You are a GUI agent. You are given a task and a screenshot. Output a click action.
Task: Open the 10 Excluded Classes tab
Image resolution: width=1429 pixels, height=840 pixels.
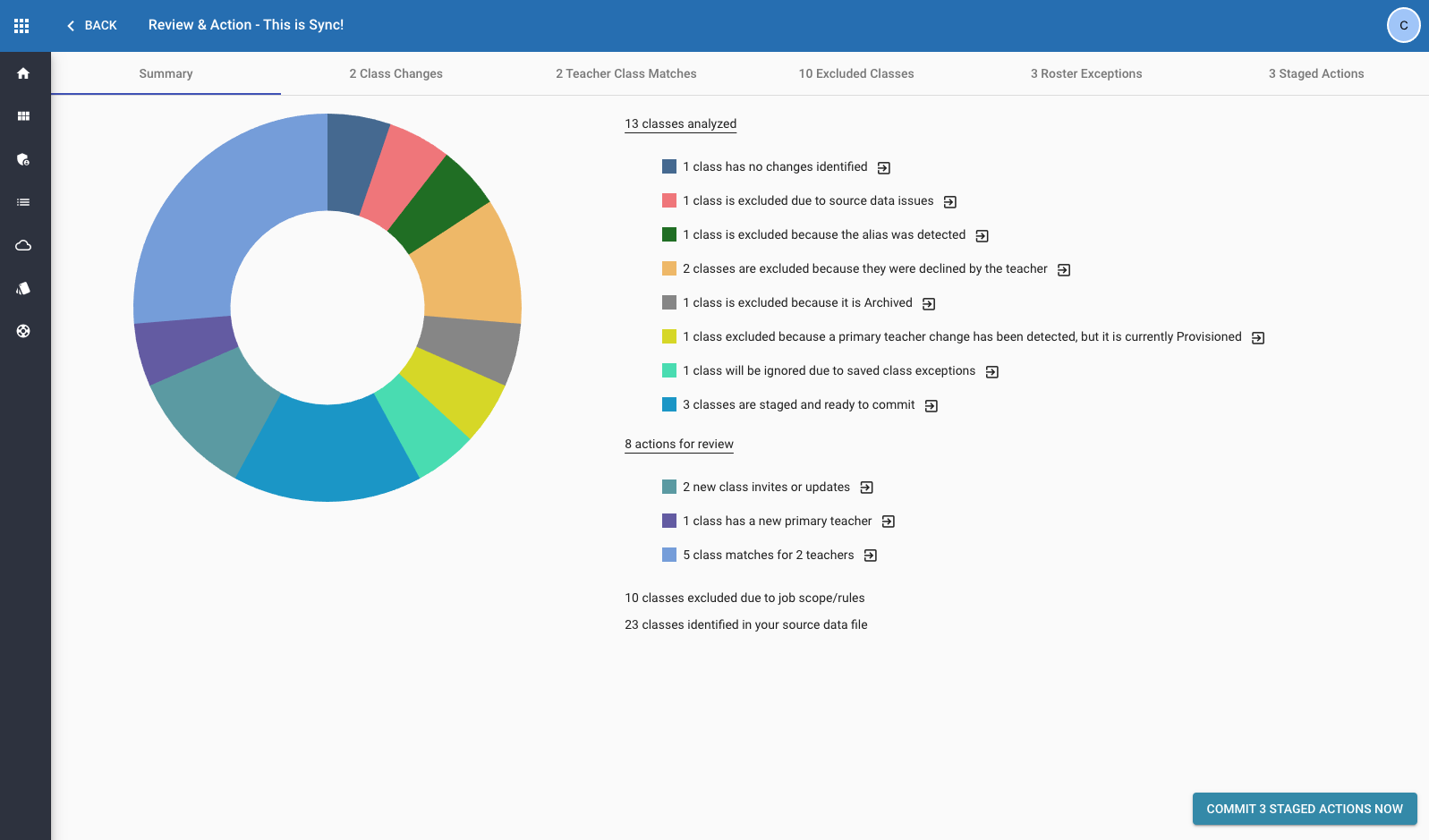pyautogui.click(x=856, y=73)
